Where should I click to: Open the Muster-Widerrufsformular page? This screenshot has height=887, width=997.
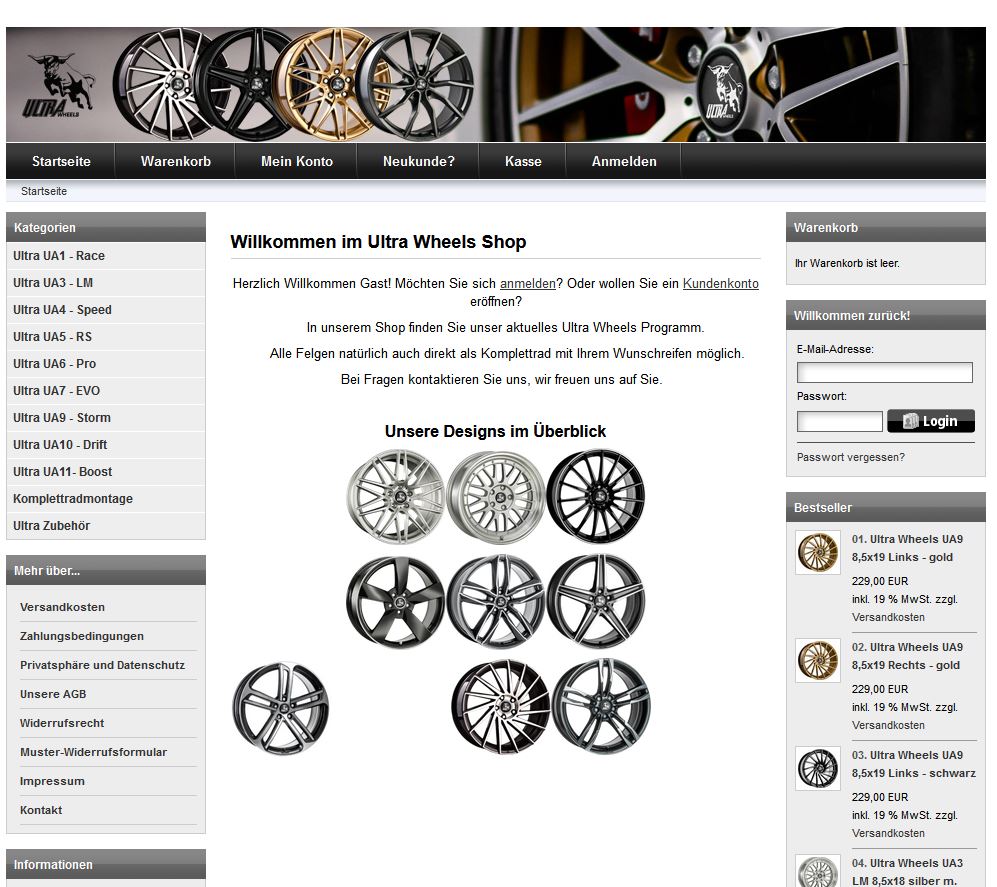click(x=93, y=752)
